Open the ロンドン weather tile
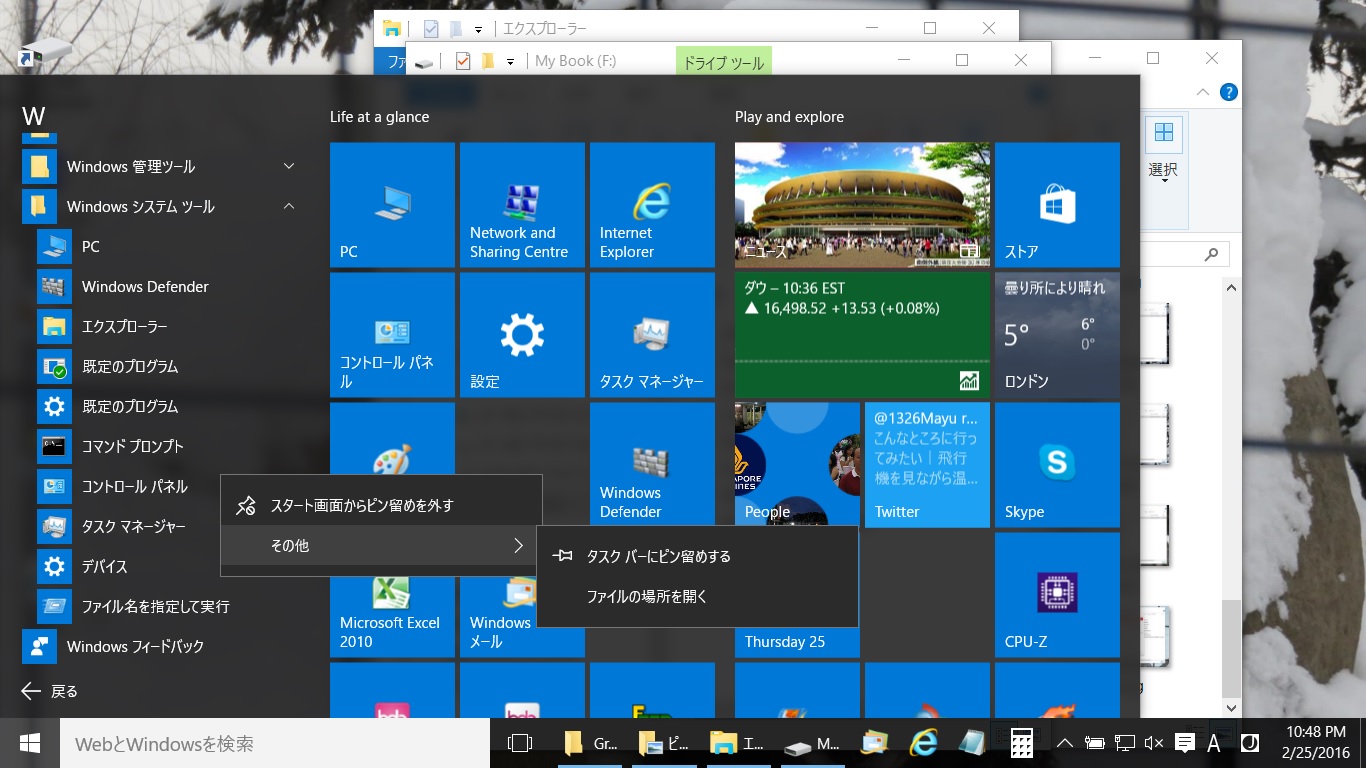This screenshot has height=768, width=1366. tap(1057, 335)
